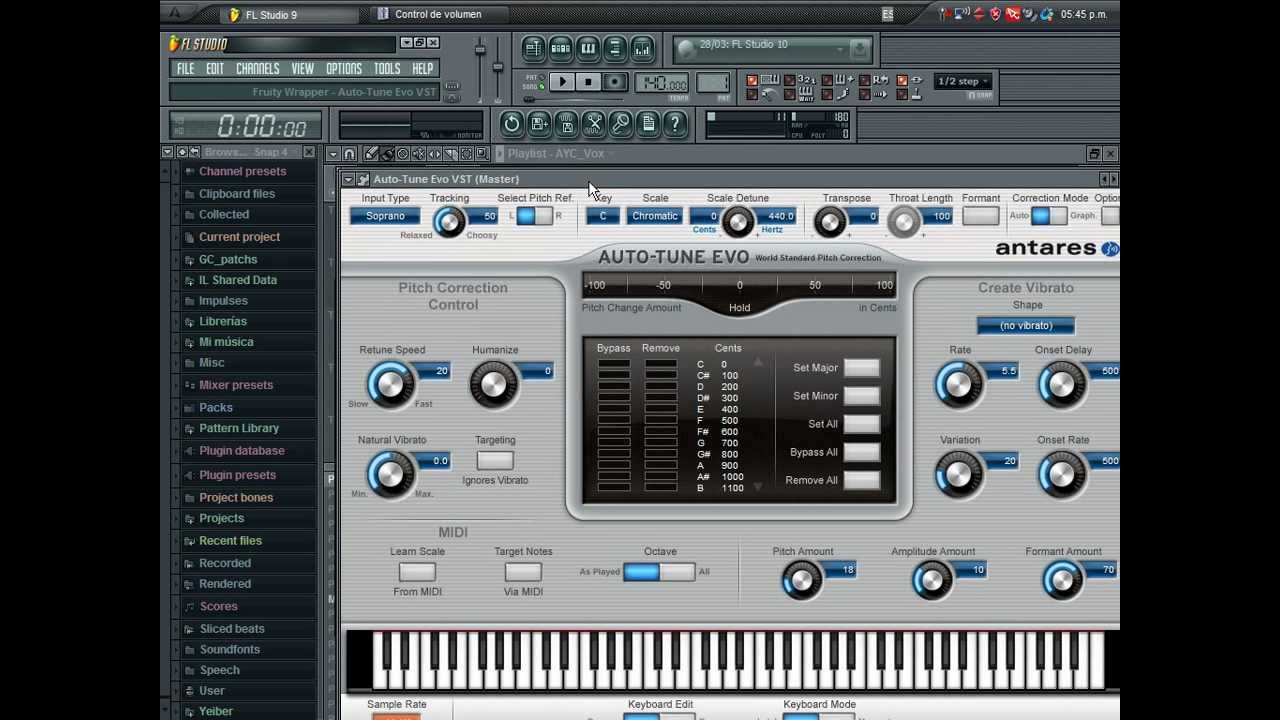Screen dimensions: 1280x720
Task: Select the playlist zoom tool
Action: pos(481,153)
